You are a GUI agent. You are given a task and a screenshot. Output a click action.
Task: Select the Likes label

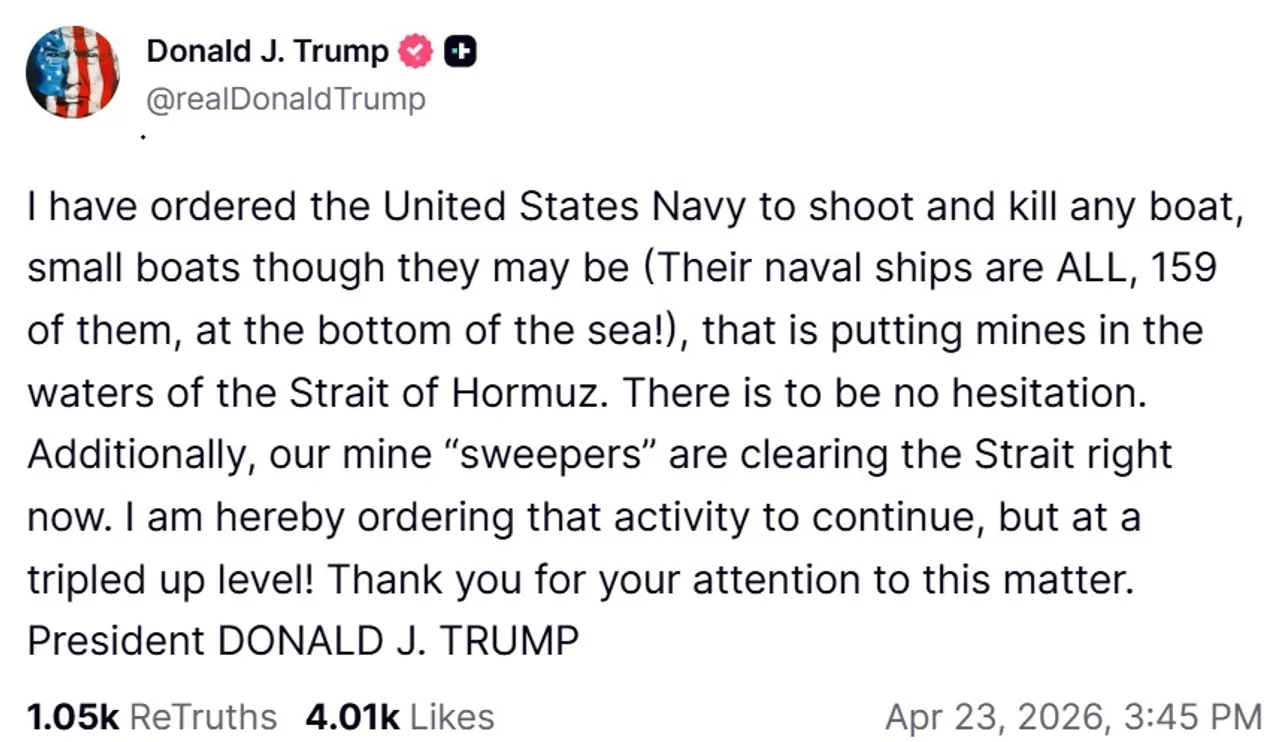452,716
